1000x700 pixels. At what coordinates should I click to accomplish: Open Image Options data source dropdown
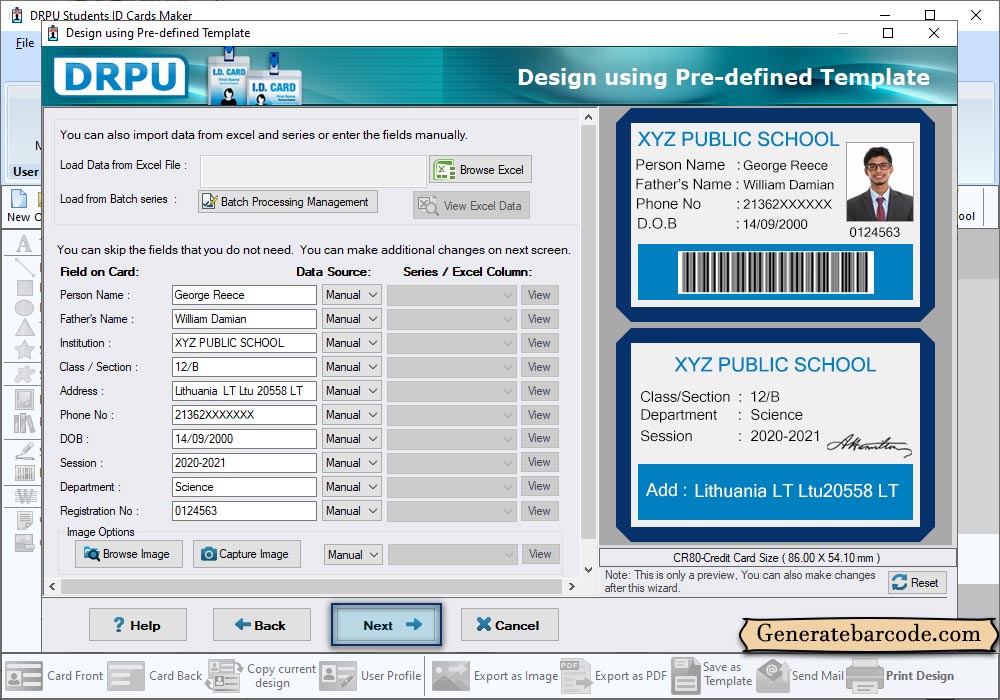coord(353,555)
